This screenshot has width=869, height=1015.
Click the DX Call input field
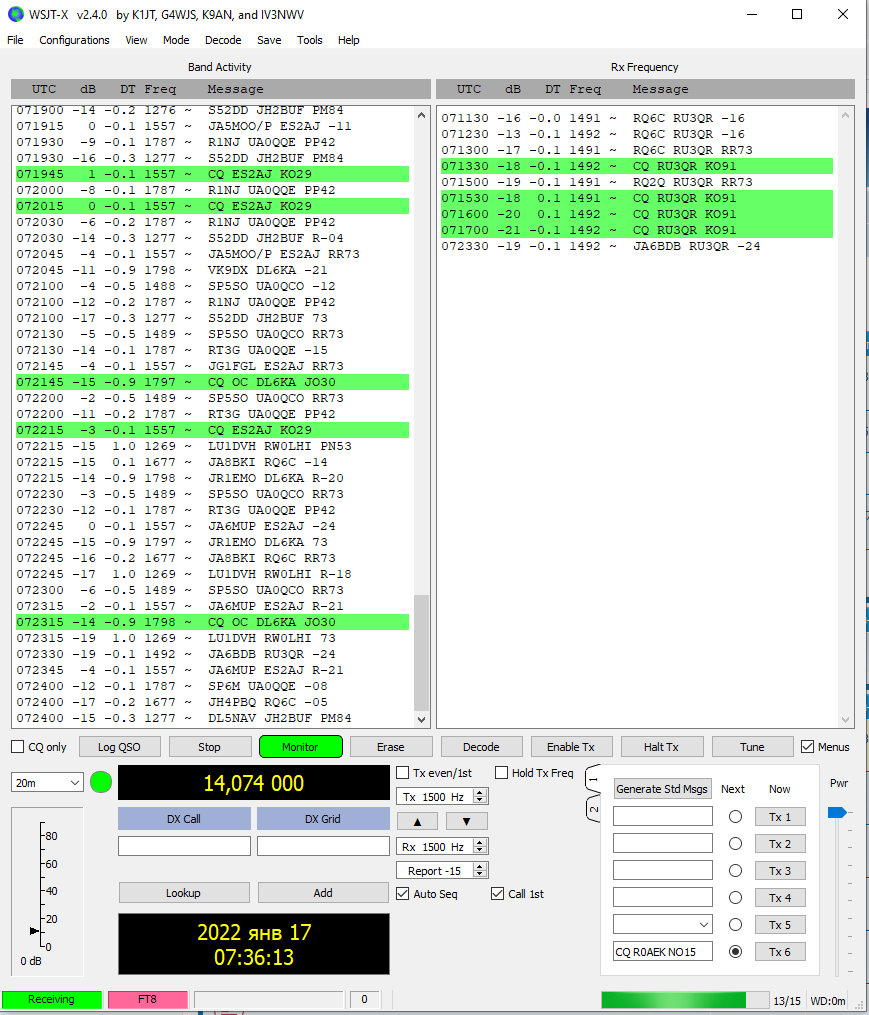(x=185, y=846)
